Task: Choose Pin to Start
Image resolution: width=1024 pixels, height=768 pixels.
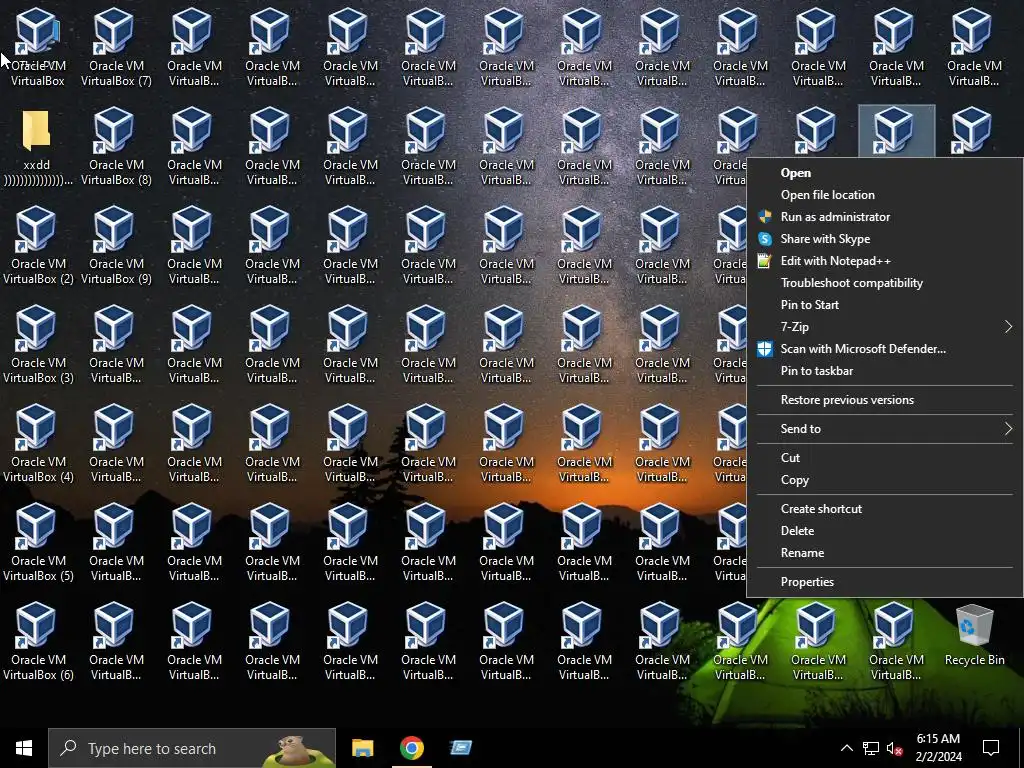Action: 885,304
